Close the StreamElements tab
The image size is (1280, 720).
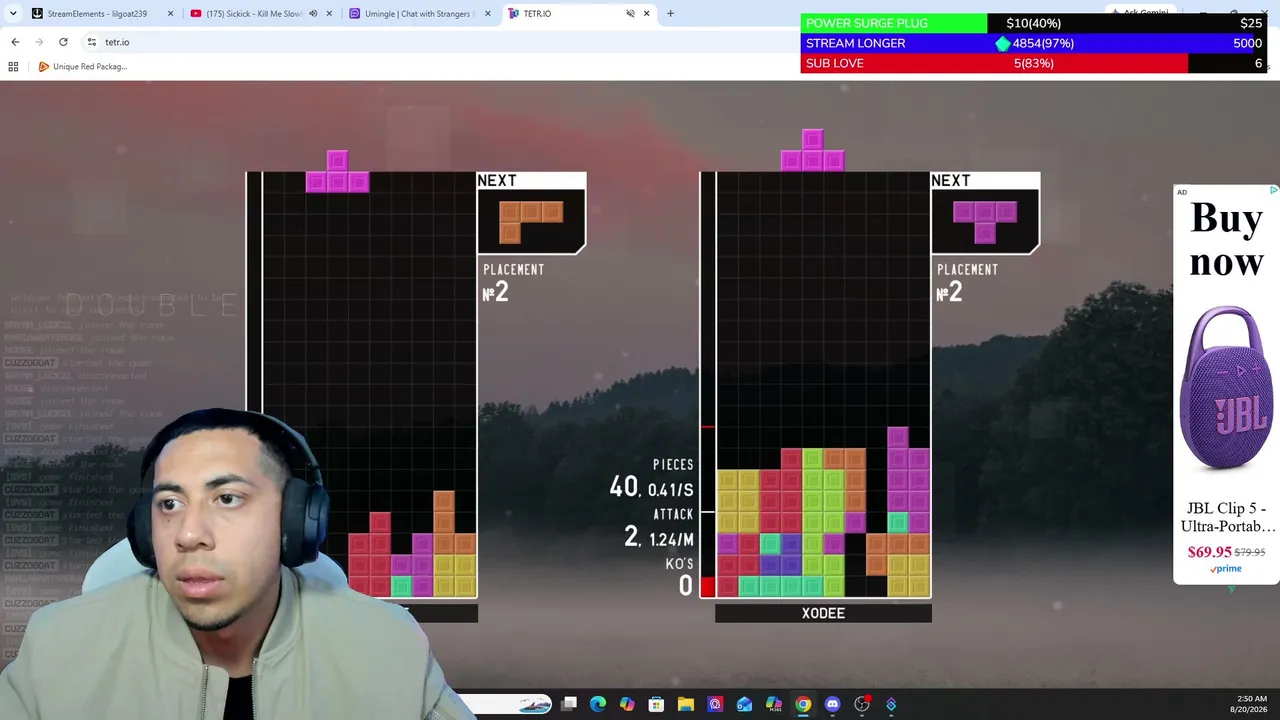(170, 13)
